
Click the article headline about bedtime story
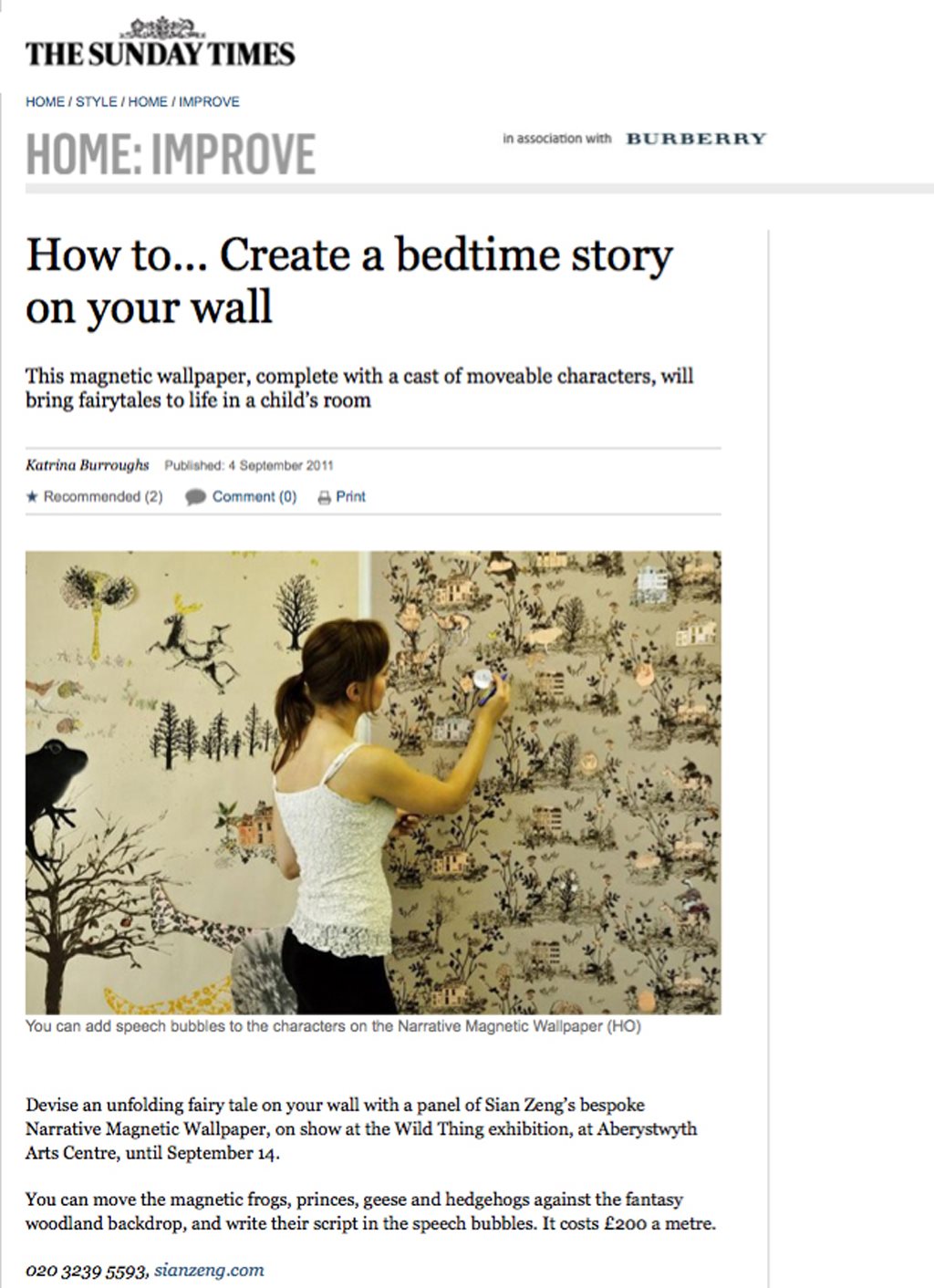[349, 281]
